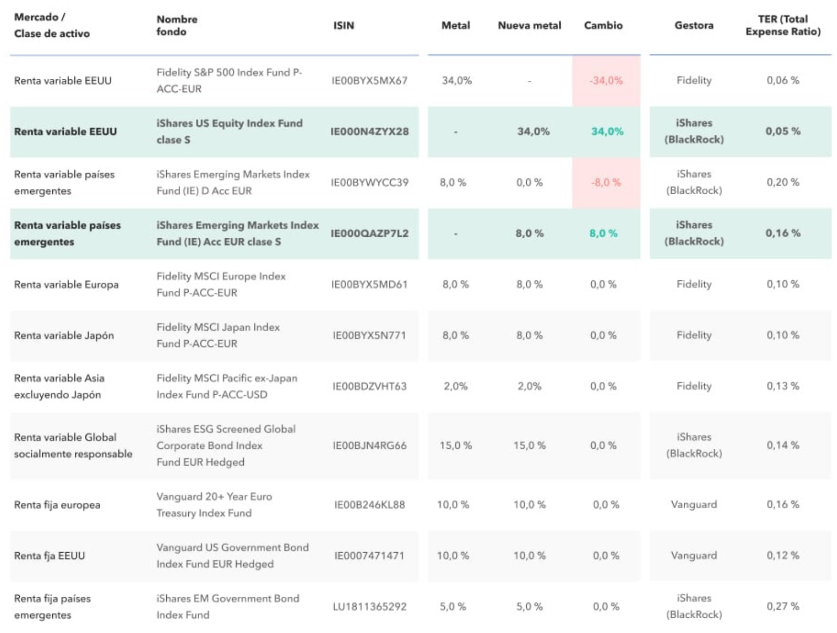
Task: Click the red -8,0 % change cell
Action: (x=605, y=183)
